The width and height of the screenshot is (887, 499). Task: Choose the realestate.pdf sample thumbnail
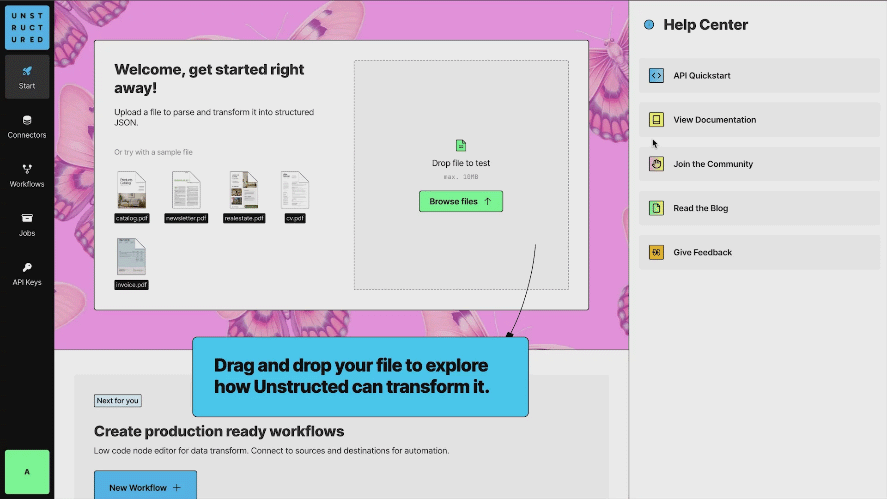coord(244,196)
